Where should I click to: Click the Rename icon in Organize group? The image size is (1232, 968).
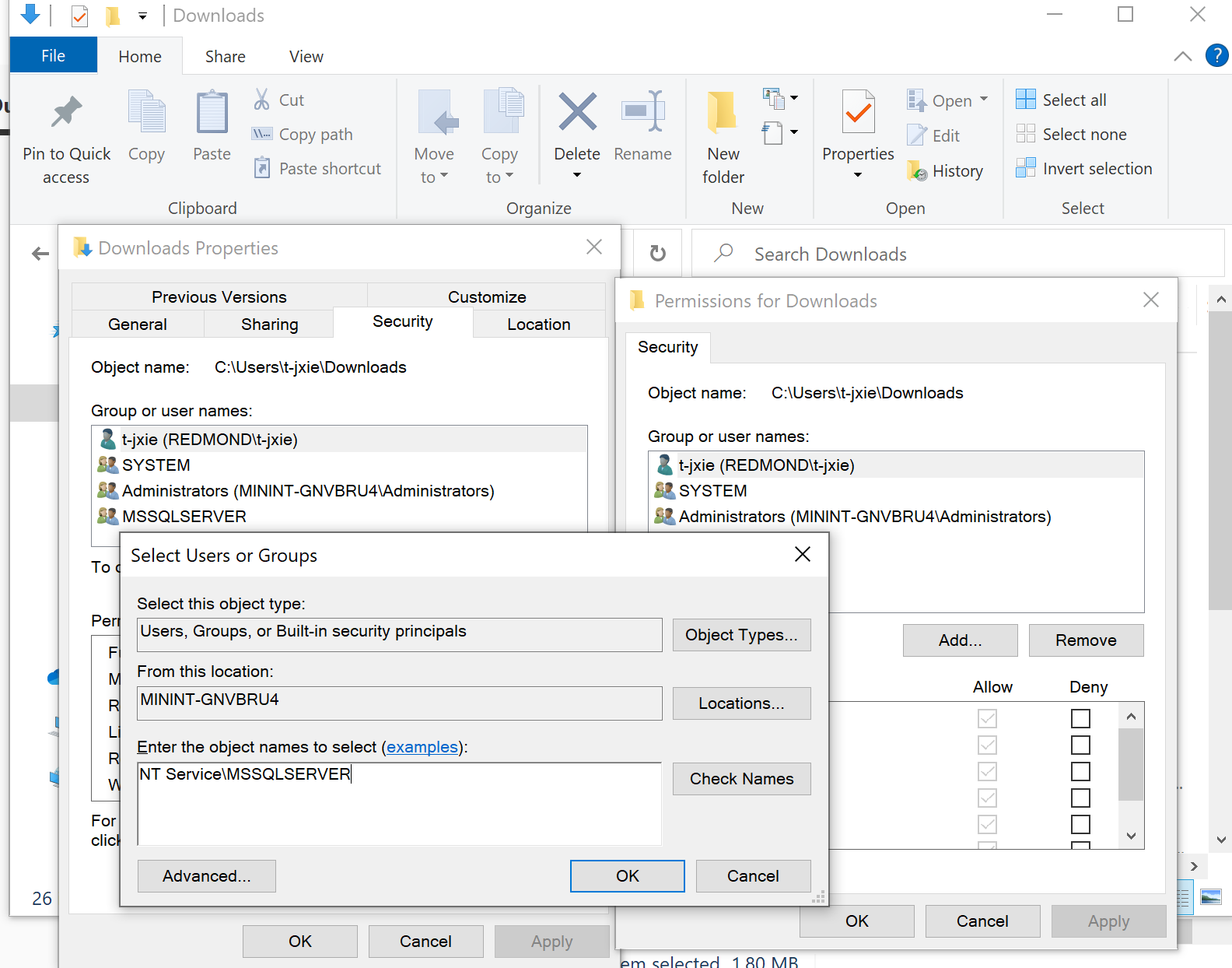pyautogui.click(x=642, y=113)
